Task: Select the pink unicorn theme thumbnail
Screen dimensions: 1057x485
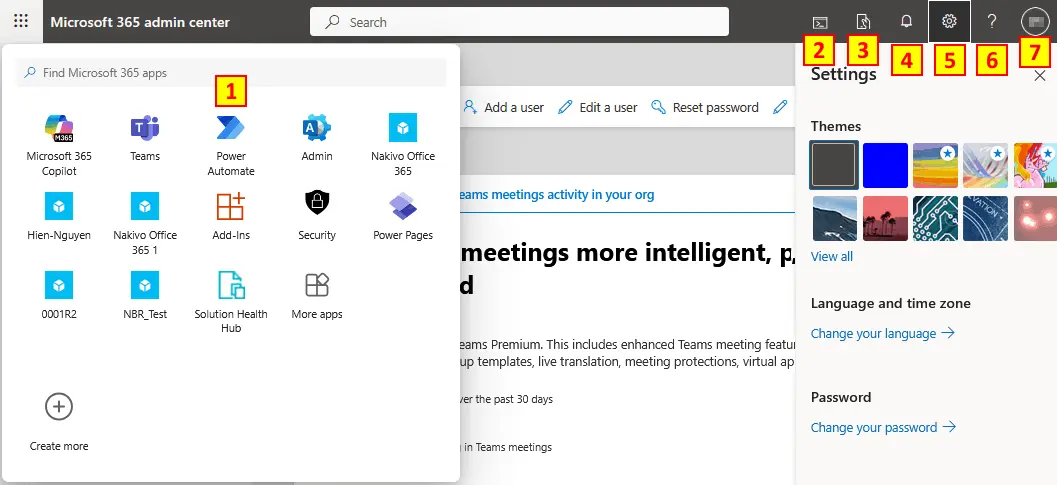Action: click(1035, 165)
